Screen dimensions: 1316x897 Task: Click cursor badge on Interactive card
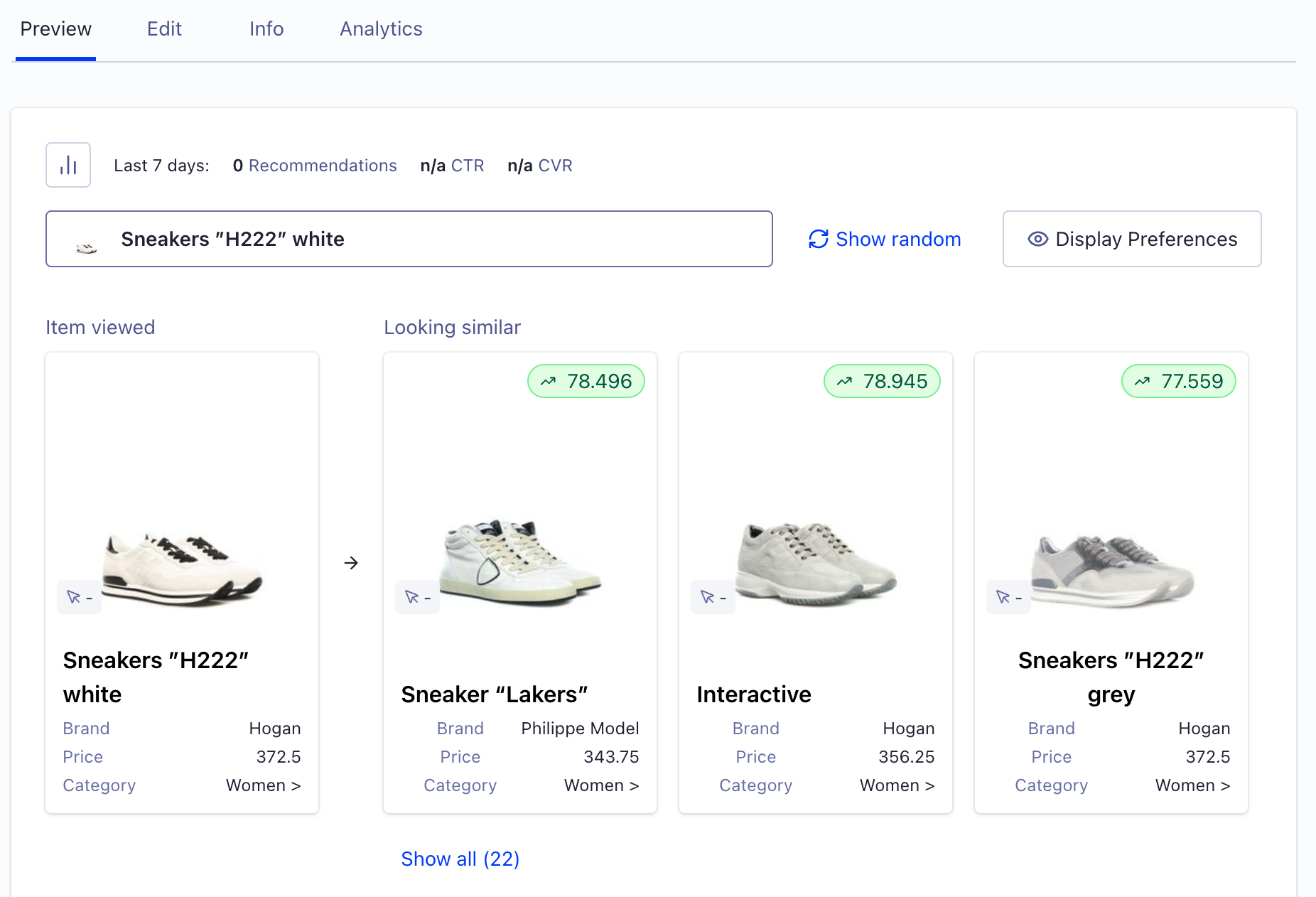tap(713, 597)
